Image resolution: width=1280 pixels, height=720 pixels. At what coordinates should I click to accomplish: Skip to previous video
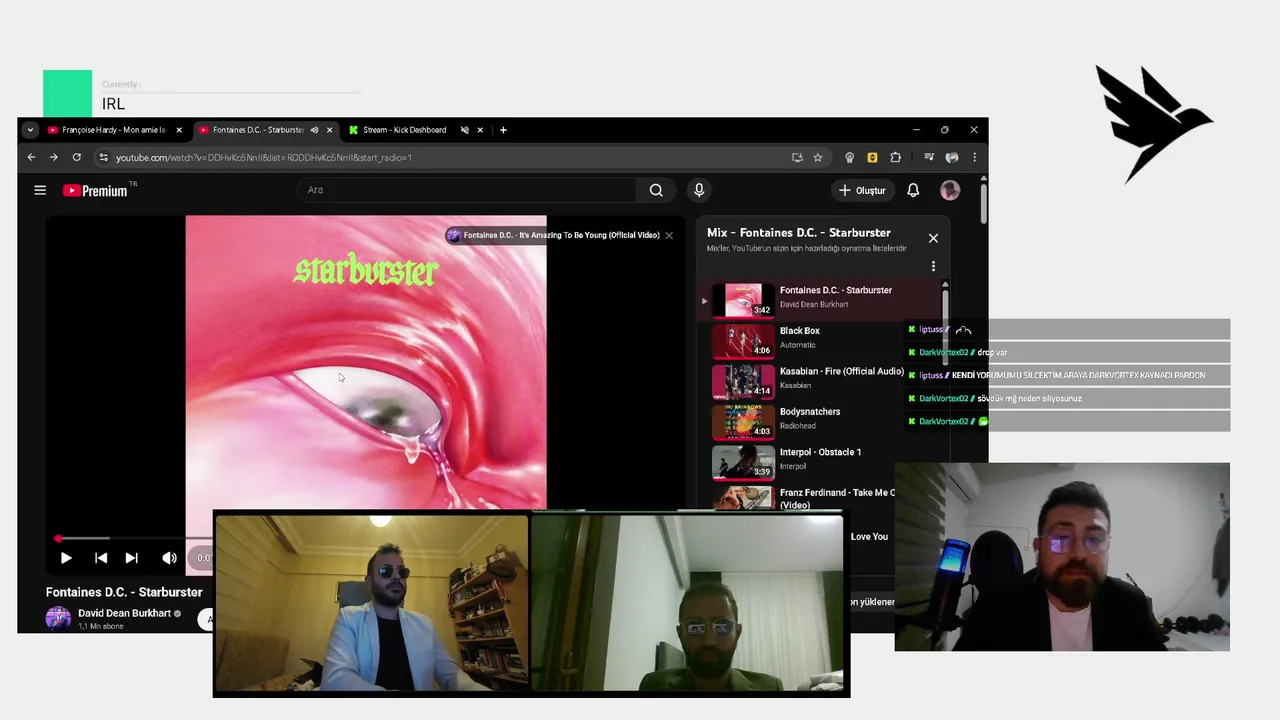click(x=101, y=558)
